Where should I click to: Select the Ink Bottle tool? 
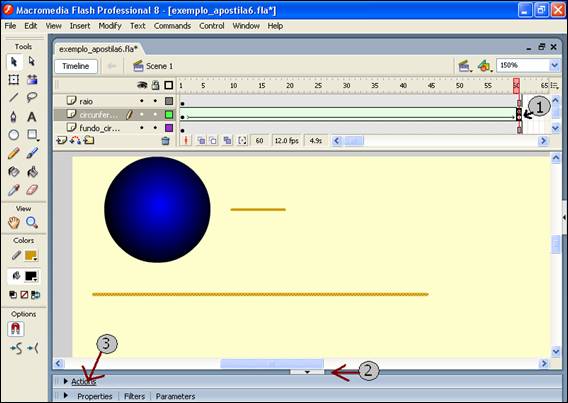pyautogui.click(x=14, y=171)
